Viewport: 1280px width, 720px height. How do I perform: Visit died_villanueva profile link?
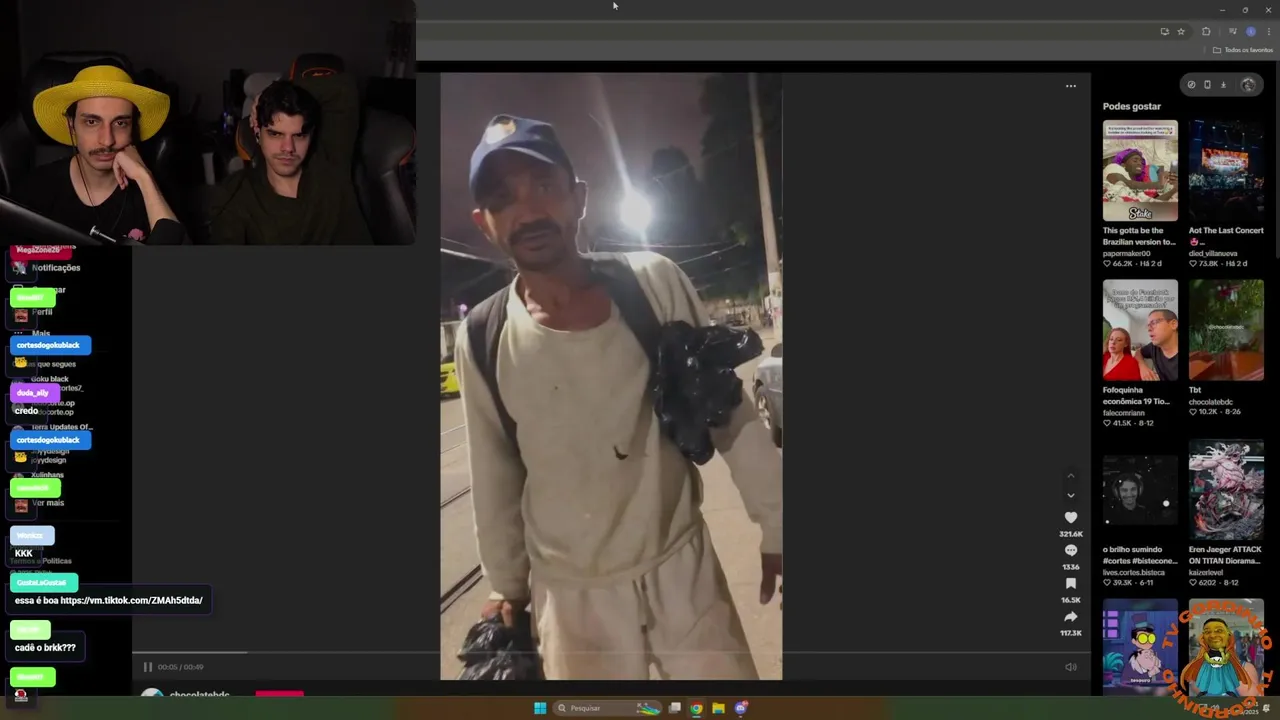1213,253
